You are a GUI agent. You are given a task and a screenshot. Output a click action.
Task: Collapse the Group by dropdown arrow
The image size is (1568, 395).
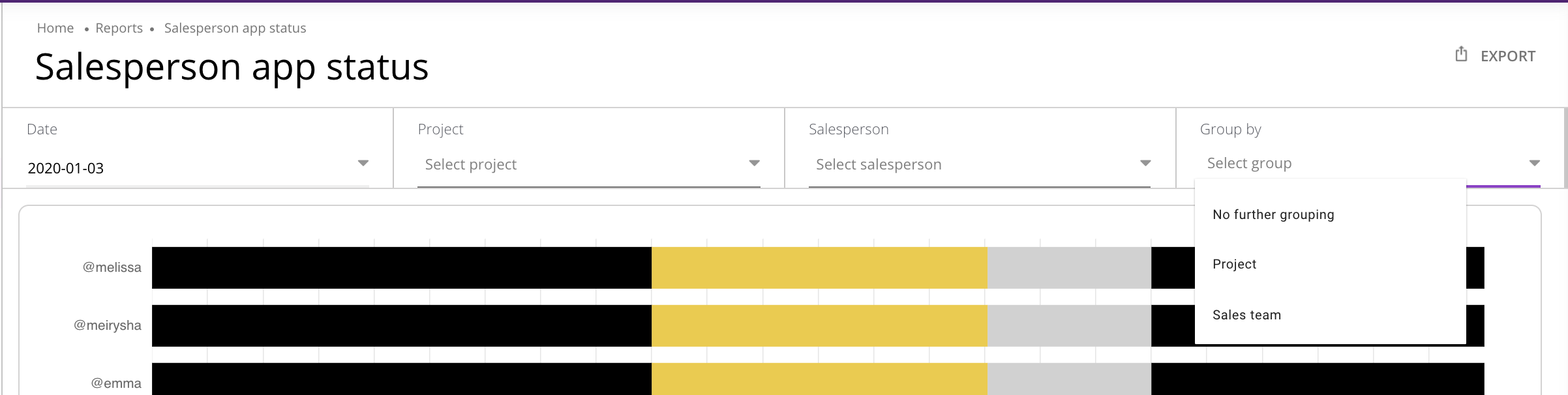1535,163
